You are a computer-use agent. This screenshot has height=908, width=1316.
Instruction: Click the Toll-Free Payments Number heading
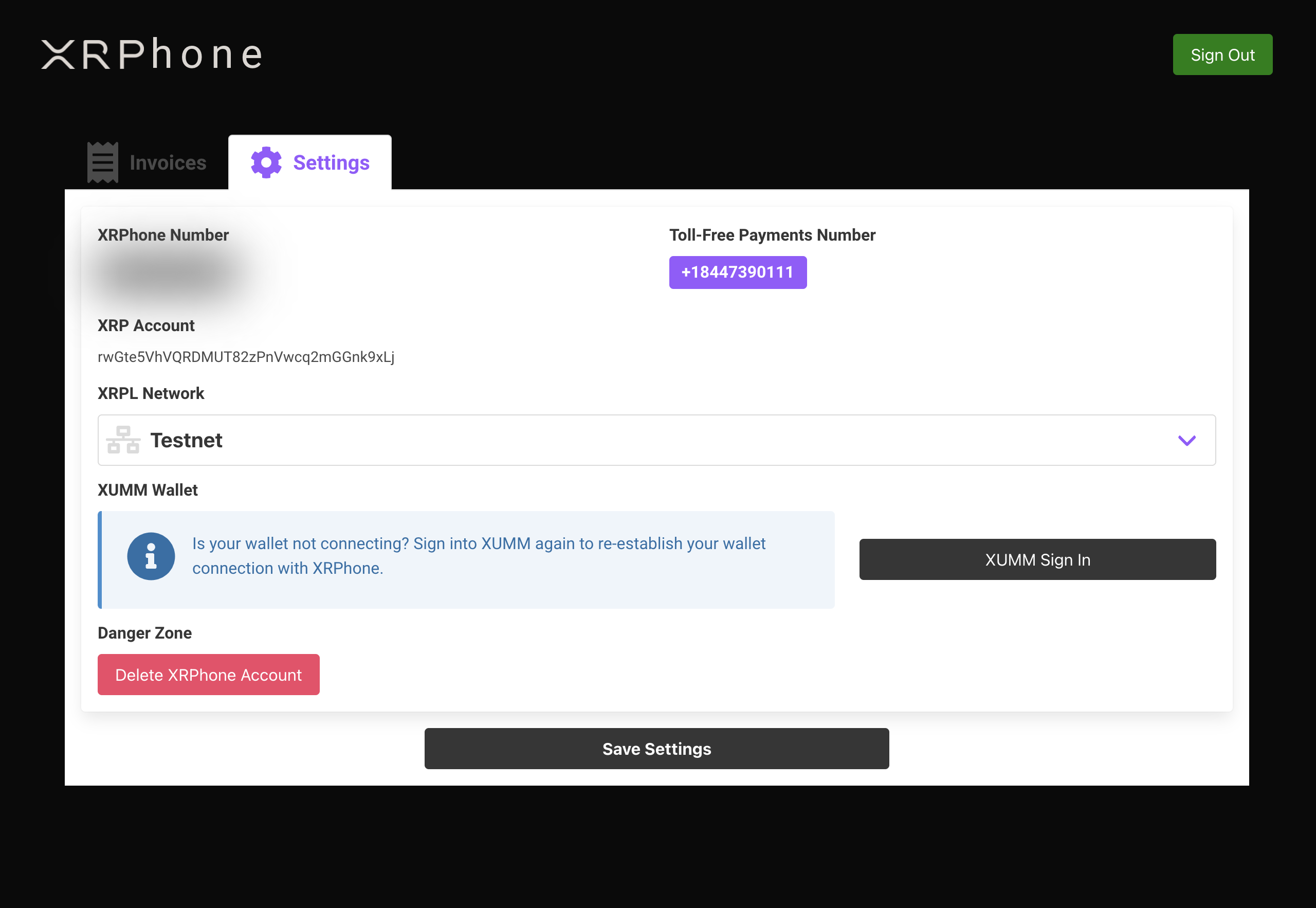point(772,235)
